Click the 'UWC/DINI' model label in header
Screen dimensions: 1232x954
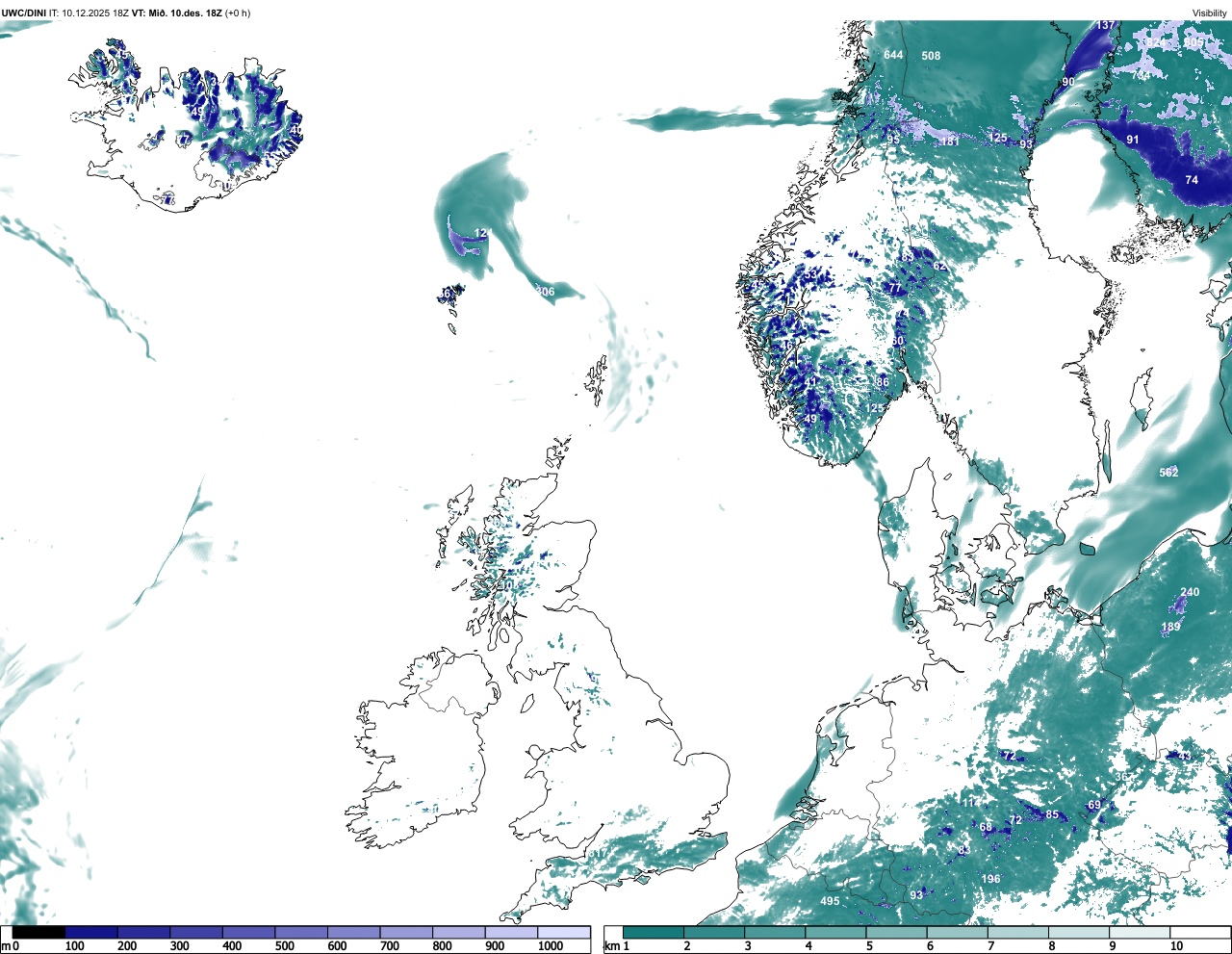point(23,13)
